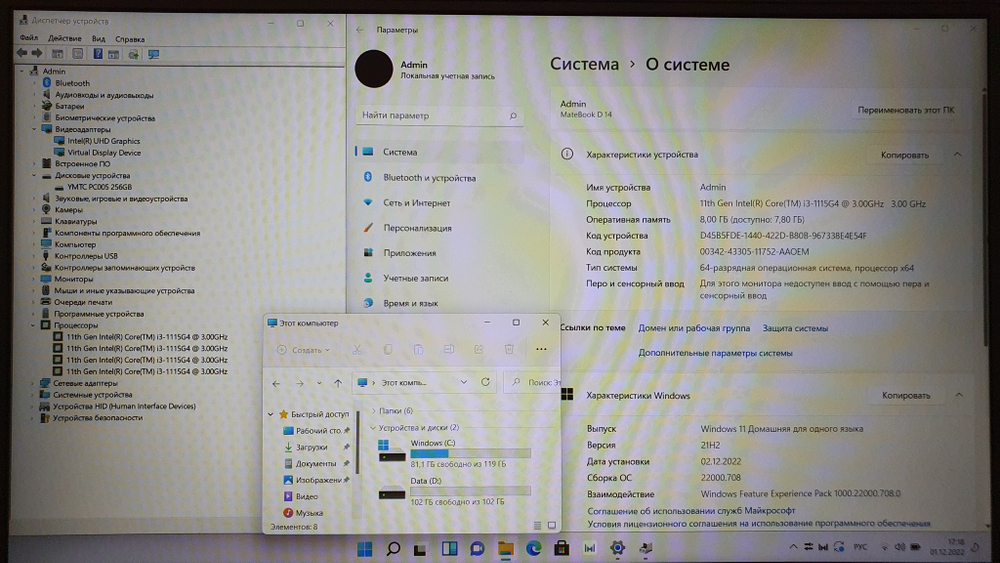Collapse Характеристики Windows section chevron
Screen dimensions: 1000x563
(959, 395)
